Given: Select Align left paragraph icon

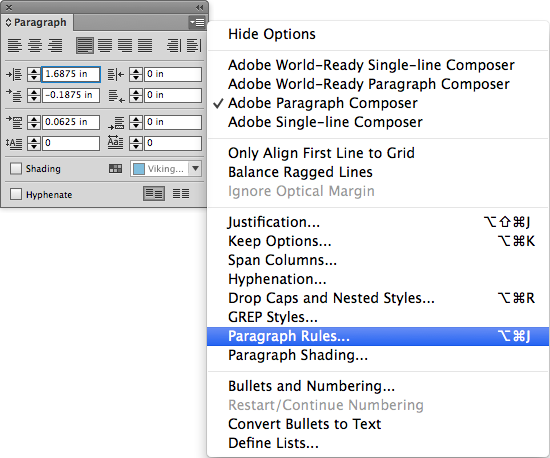Looking at the screenshot, I should tap(15, 46).
